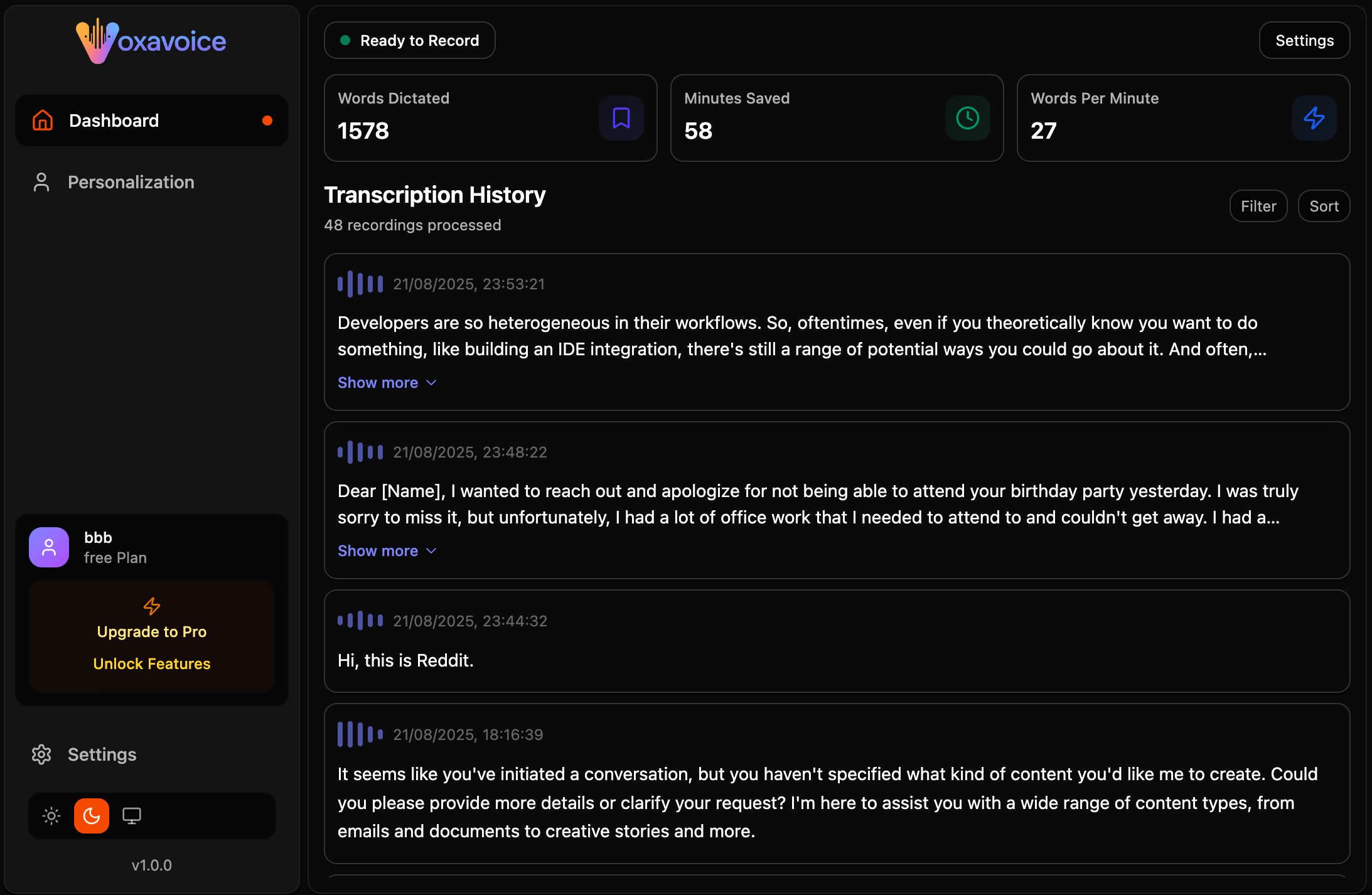Enable dark theme mode

click(x=92, y=815)
